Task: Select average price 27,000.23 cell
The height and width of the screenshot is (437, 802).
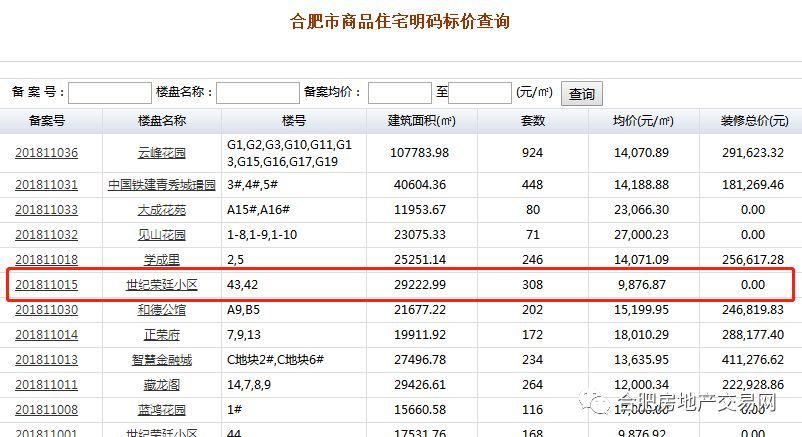Action: pyautogui.click(x=641, y=234)
